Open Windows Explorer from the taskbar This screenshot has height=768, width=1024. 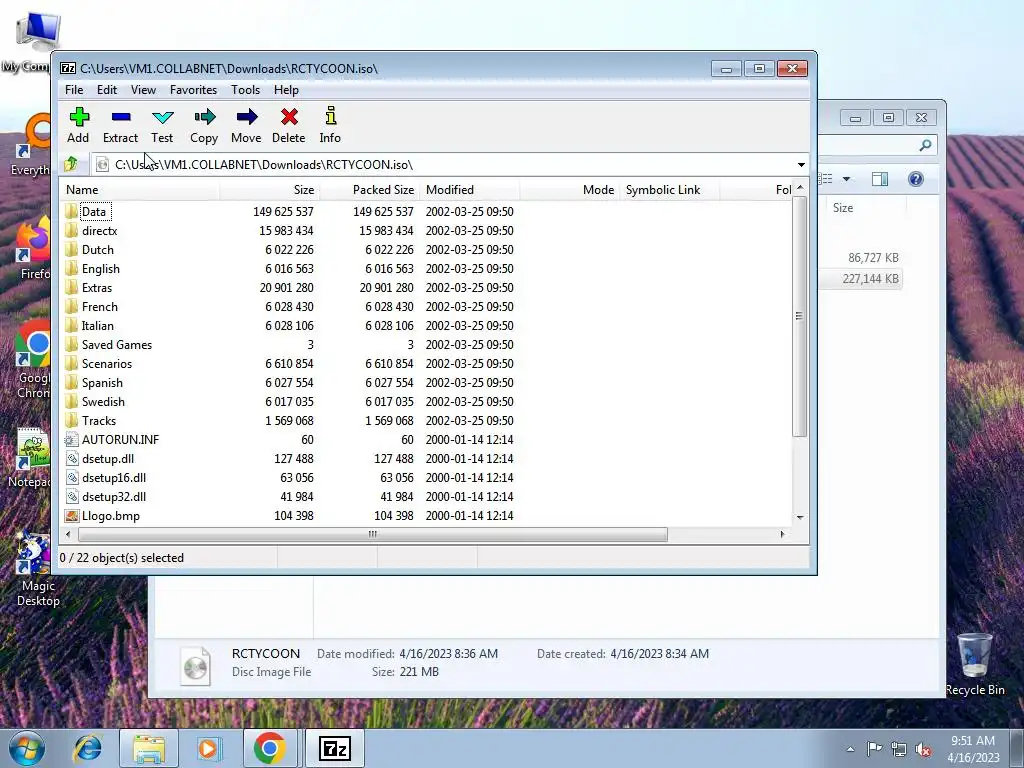149,748
